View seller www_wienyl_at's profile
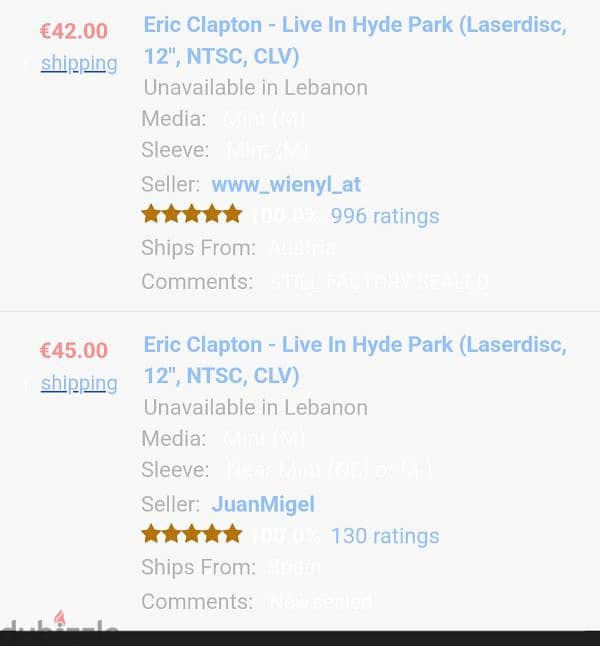 (286, 184)
